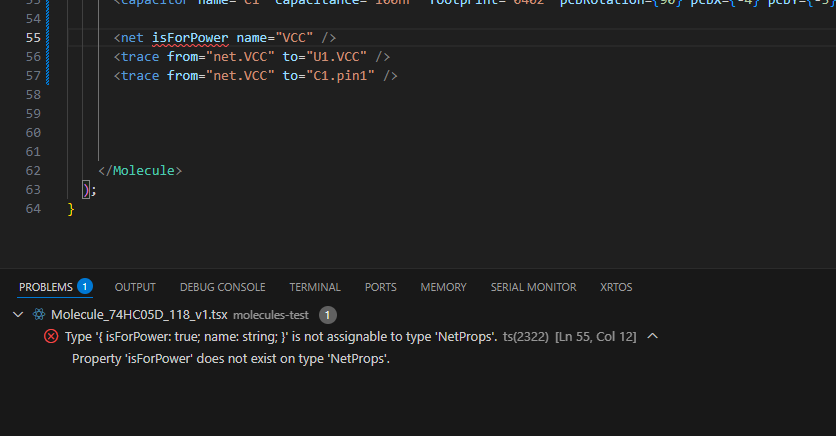The image size is (836, 436).
Task: Click the file error count badge
Action: (327, 314)
